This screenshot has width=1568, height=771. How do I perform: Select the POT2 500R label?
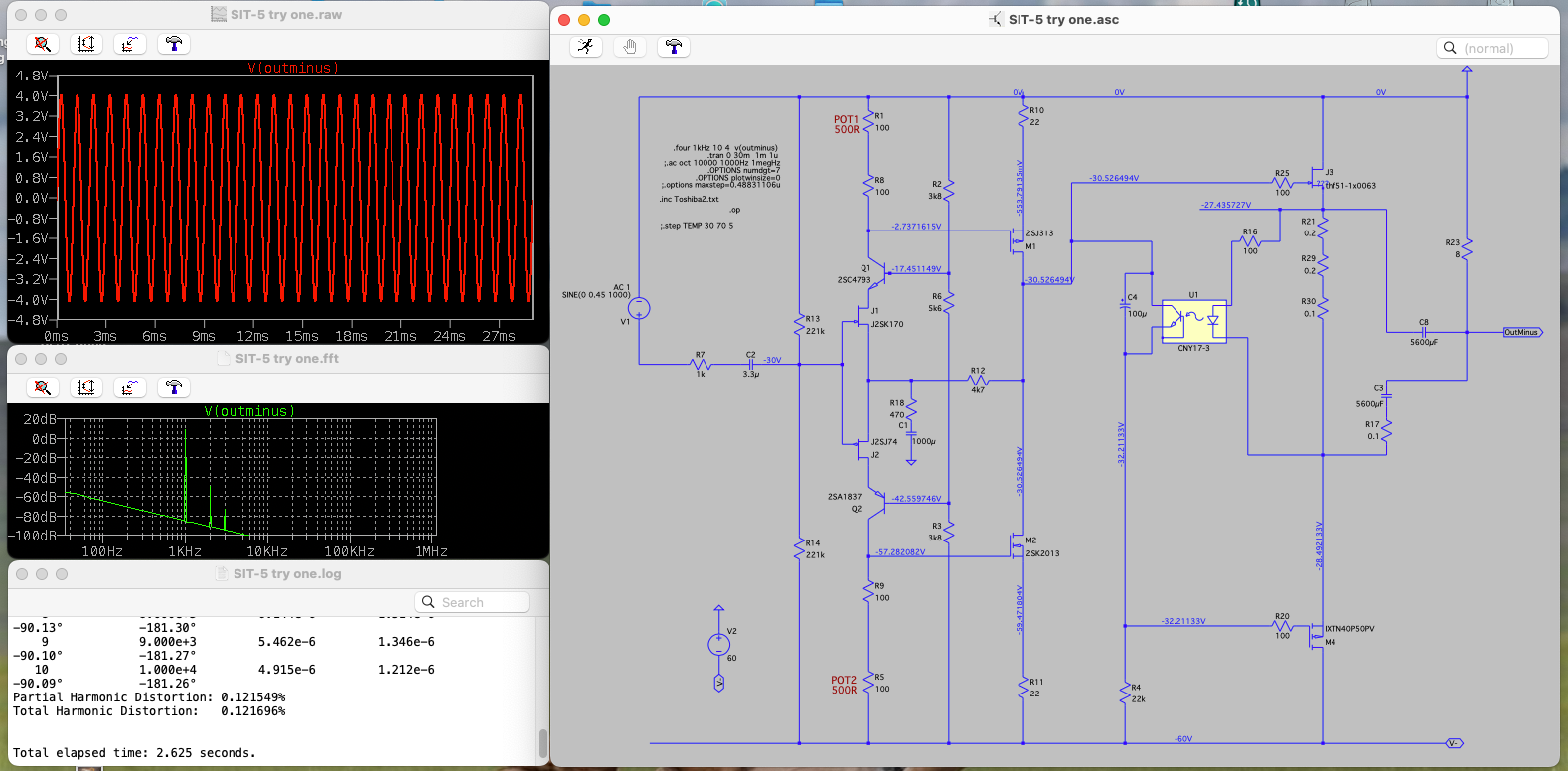[844, 685]
